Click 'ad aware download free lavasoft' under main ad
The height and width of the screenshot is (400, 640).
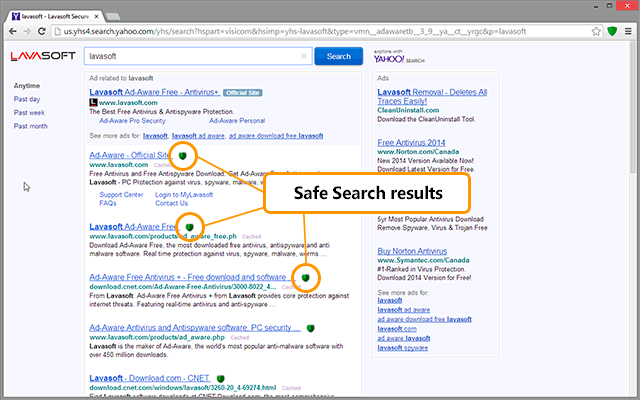tap(276, 136)
